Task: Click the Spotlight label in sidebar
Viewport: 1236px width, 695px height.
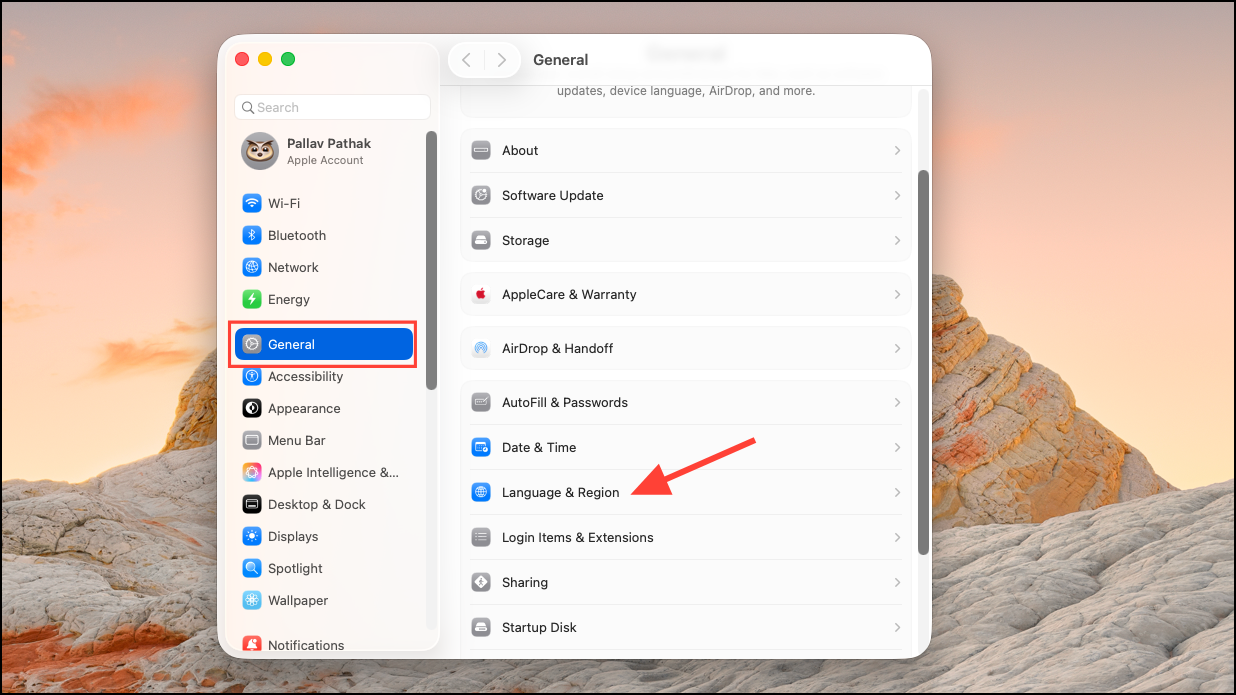Action: pos(295,568)
